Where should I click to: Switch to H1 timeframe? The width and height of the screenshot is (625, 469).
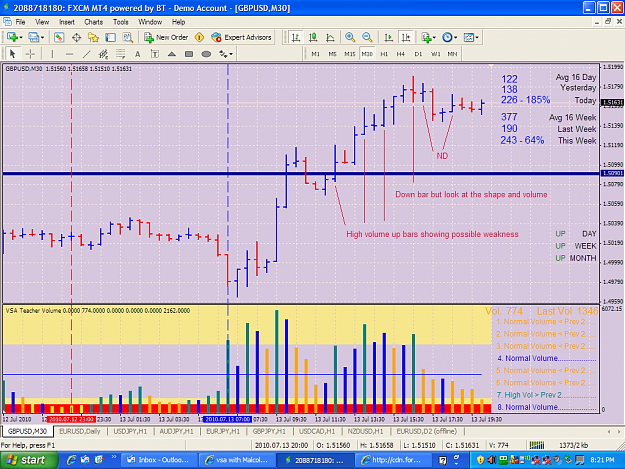[384, 54]
